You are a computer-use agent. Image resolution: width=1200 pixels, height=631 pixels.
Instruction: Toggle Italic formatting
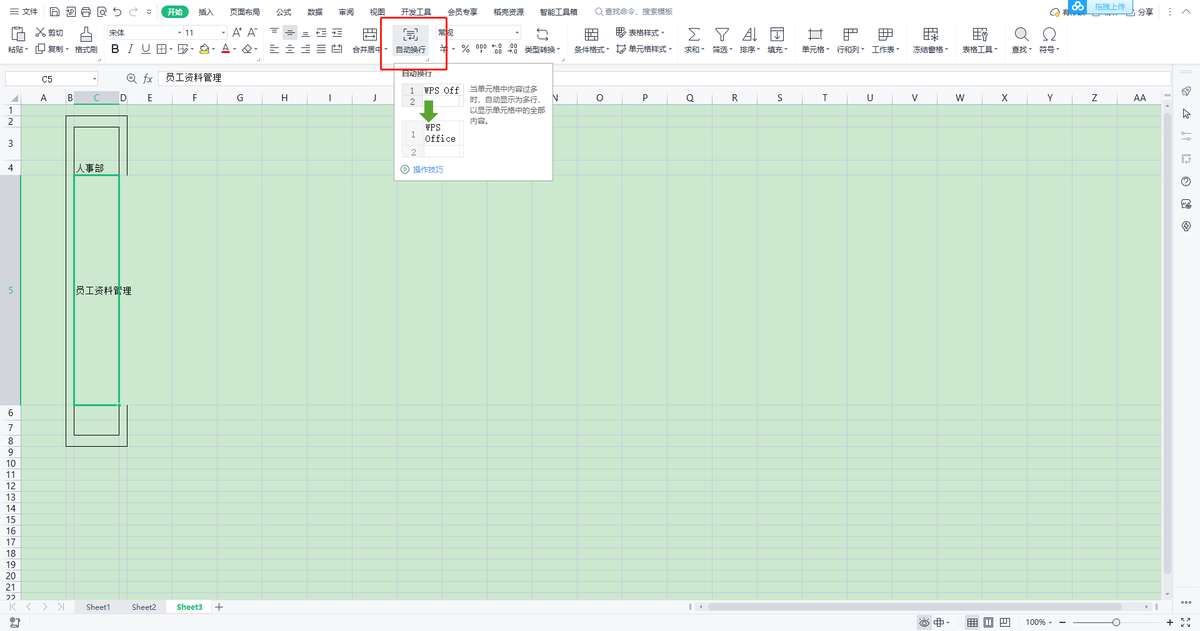131,49
